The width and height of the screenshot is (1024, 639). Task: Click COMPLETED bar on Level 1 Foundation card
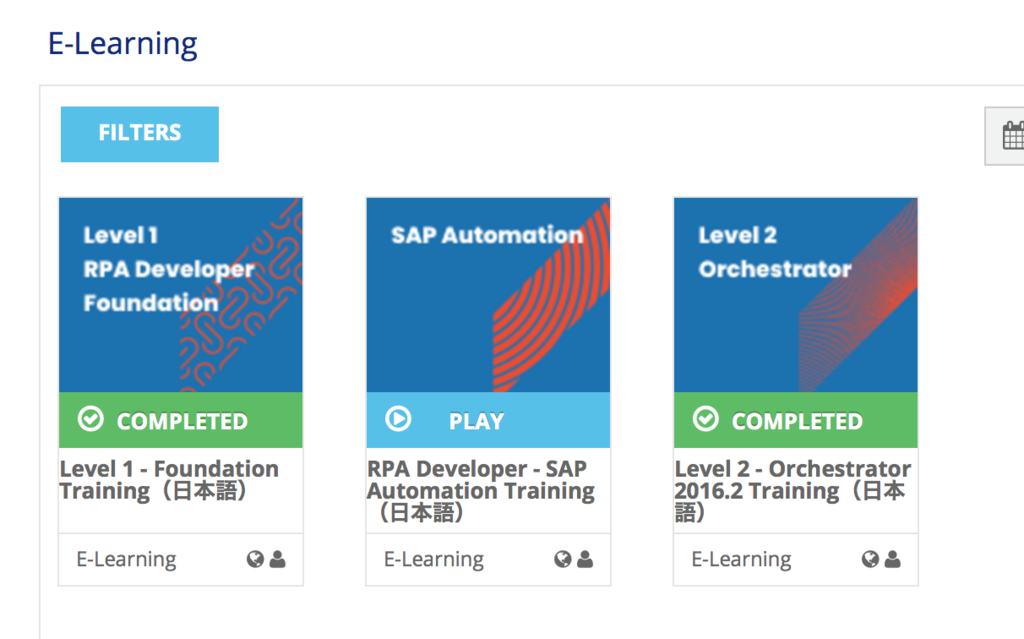pyautogui.click(x=181, y=420)
